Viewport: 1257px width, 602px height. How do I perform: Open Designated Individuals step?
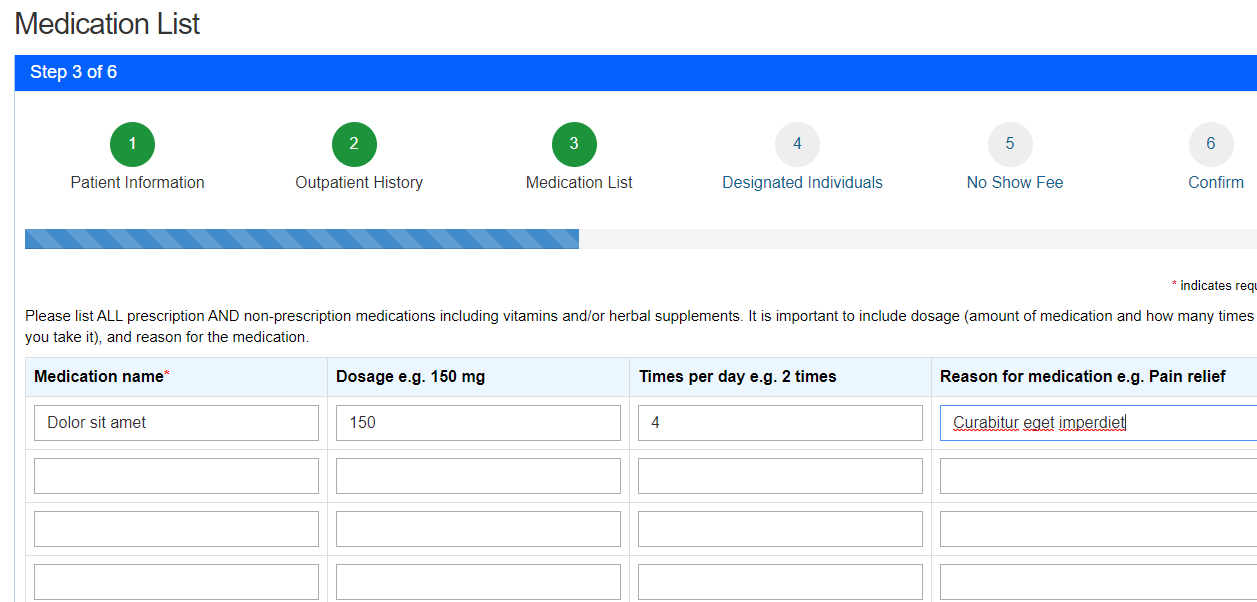click(x=802, y=182)
